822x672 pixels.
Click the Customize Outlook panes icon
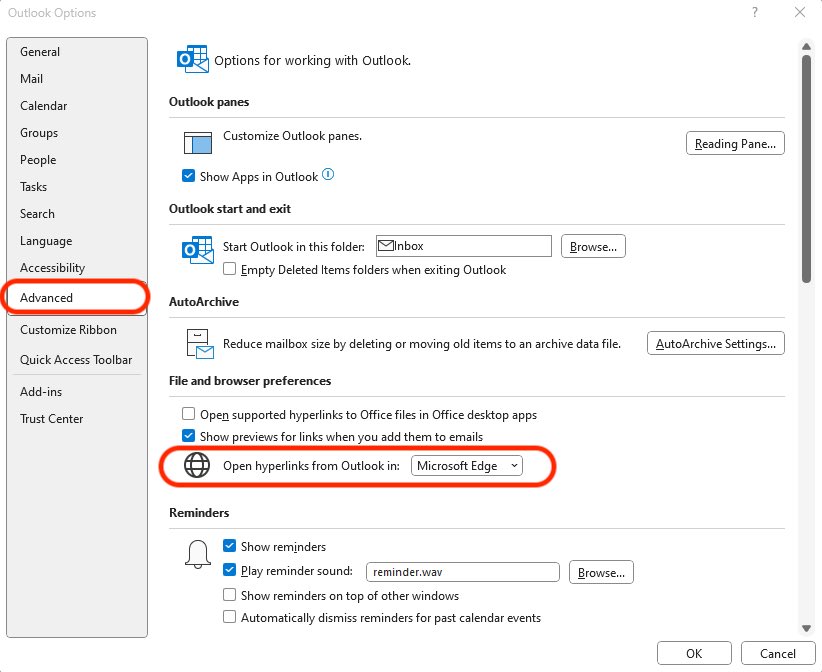click(198, 143)
